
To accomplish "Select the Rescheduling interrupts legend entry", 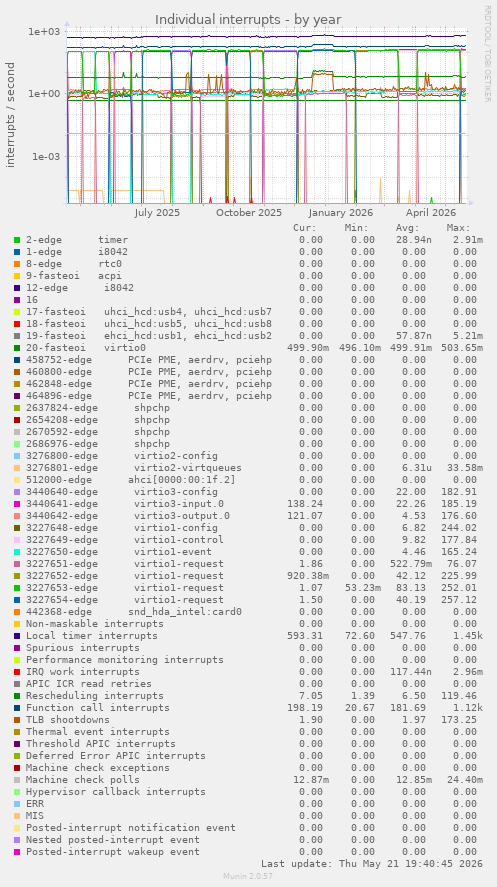I will (94, 696).
